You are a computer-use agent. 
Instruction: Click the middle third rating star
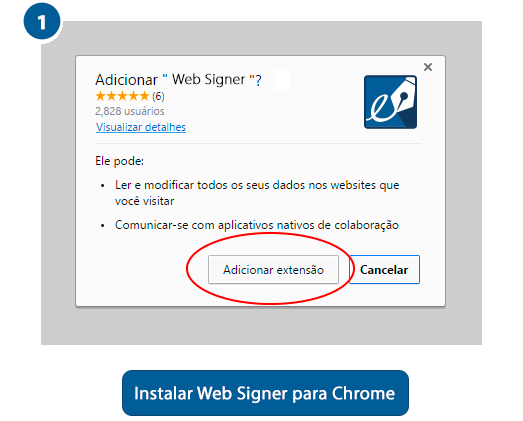coord(122,96)
